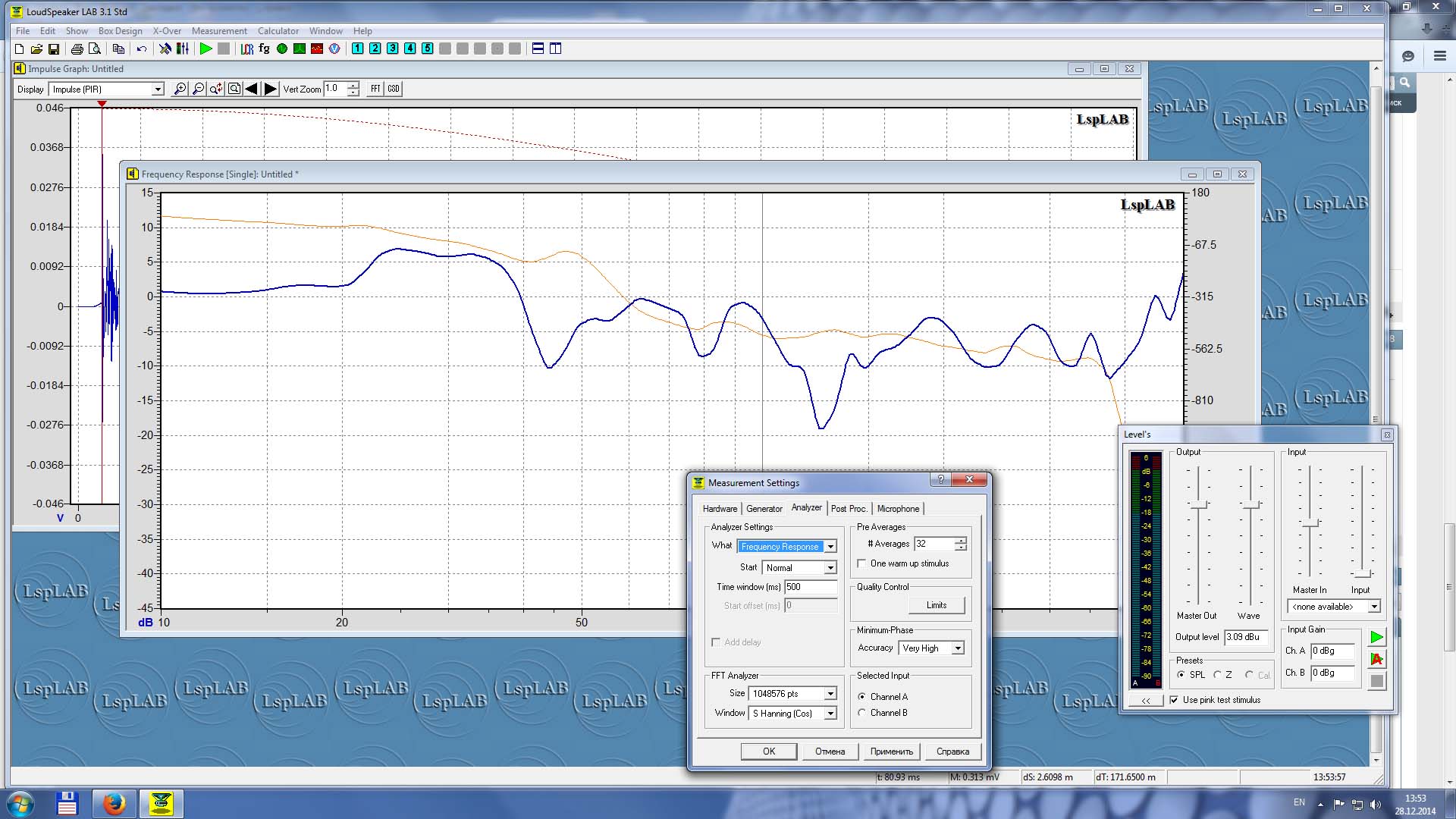1456x819 pixels.
Task: Tile windows horizontally using toolbar icon
Action: click(x=538, y=49)
